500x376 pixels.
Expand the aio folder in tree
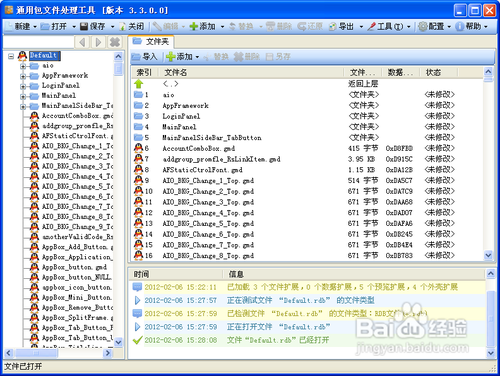23,66
